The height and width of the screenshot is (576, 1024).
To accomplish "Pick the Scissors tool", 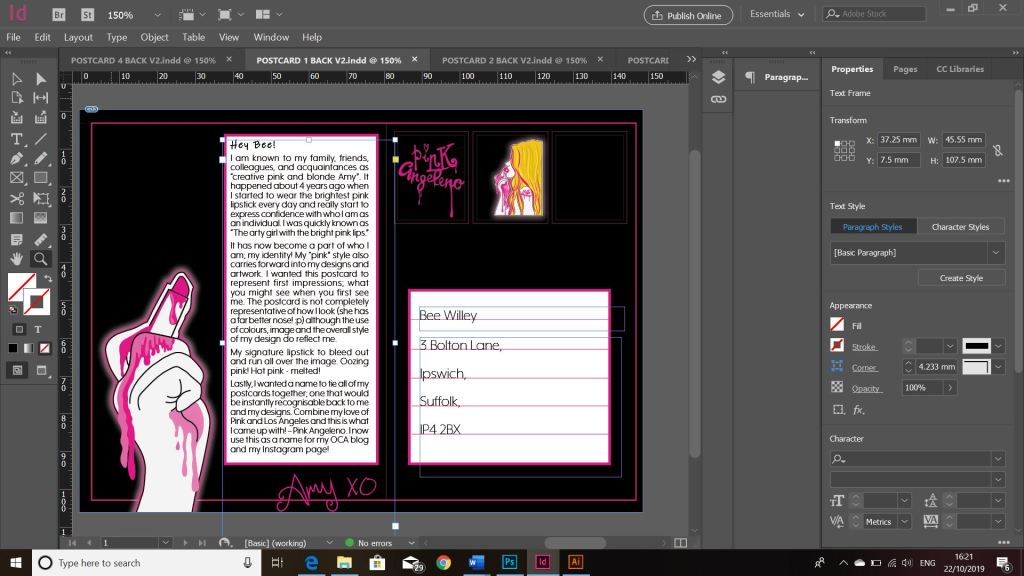I will click(17, 198).
